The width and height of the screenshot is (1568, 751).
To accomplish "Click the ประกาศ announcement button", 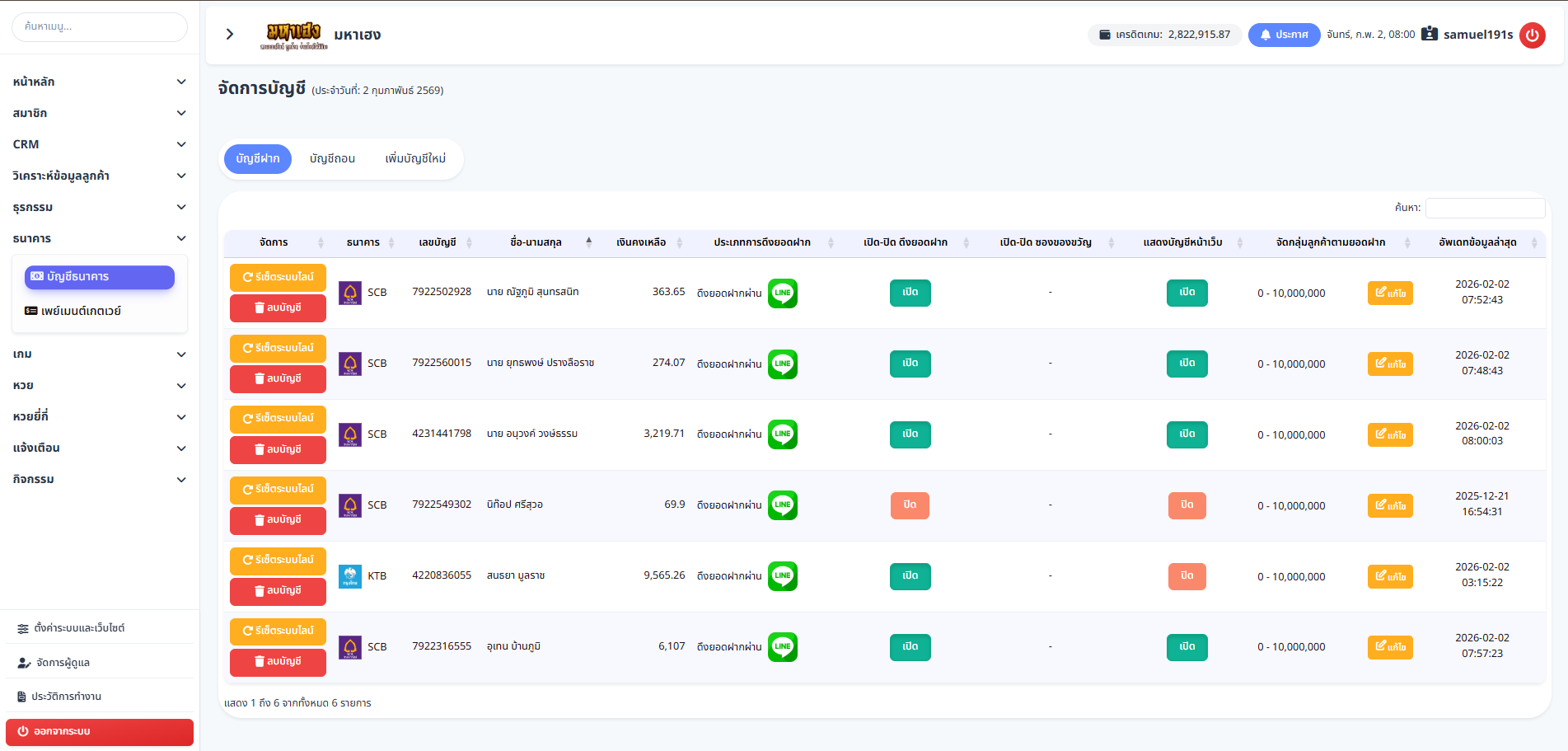I will (x=1284, y=35).
